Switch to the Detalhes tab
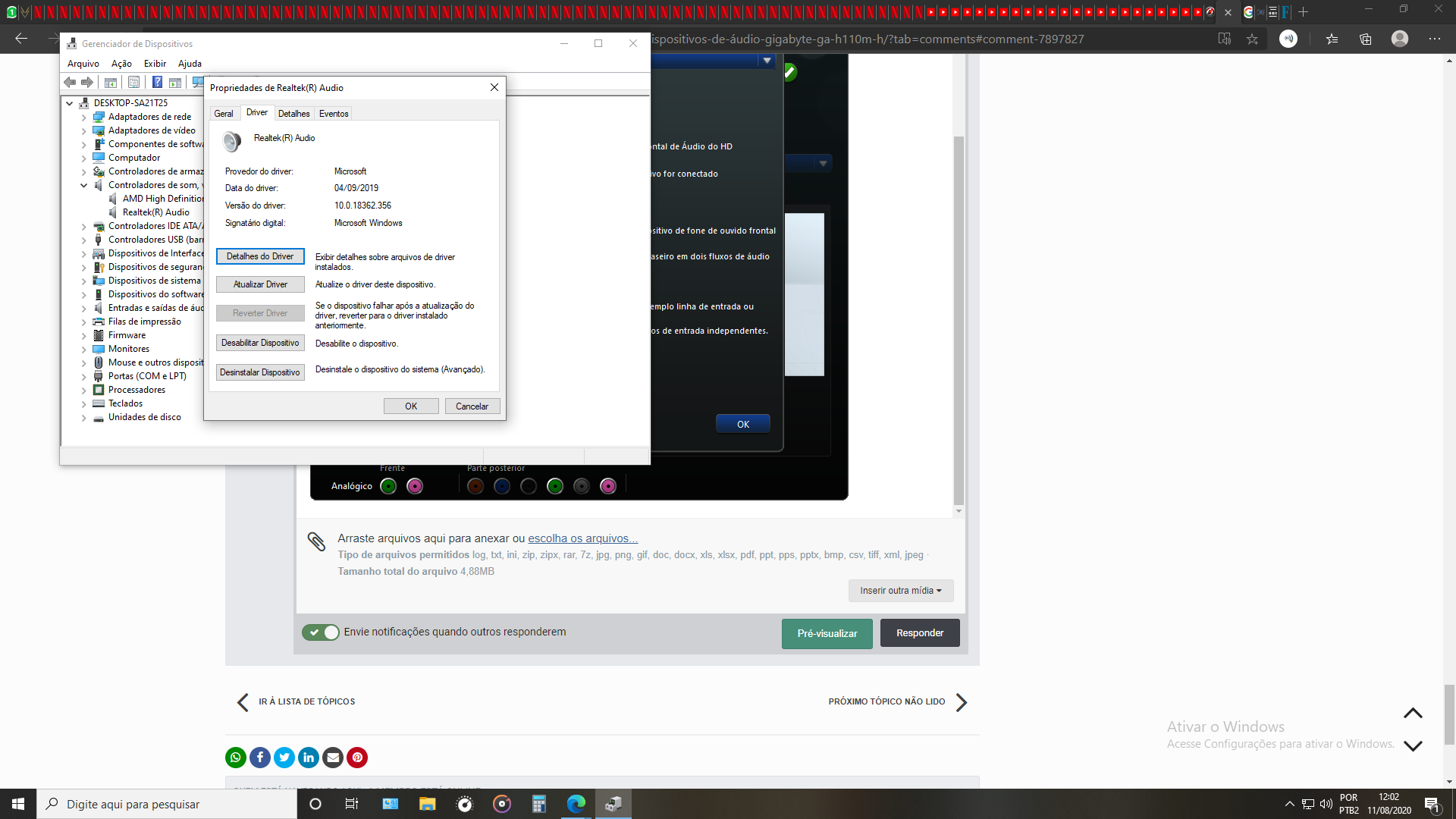 pos(293,114)
